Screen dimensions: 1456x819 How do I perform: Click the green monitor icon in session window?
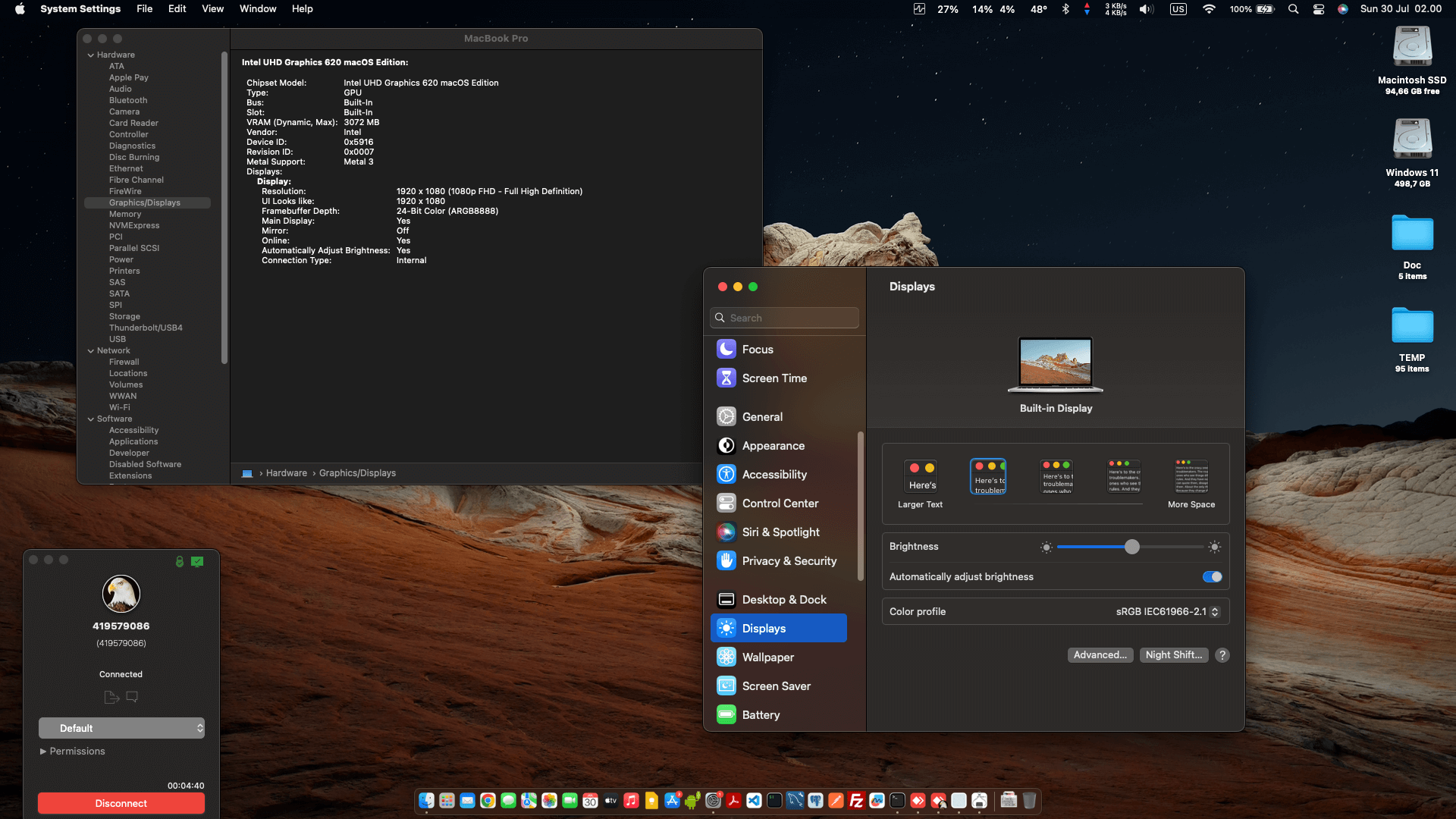click(197, 562)
